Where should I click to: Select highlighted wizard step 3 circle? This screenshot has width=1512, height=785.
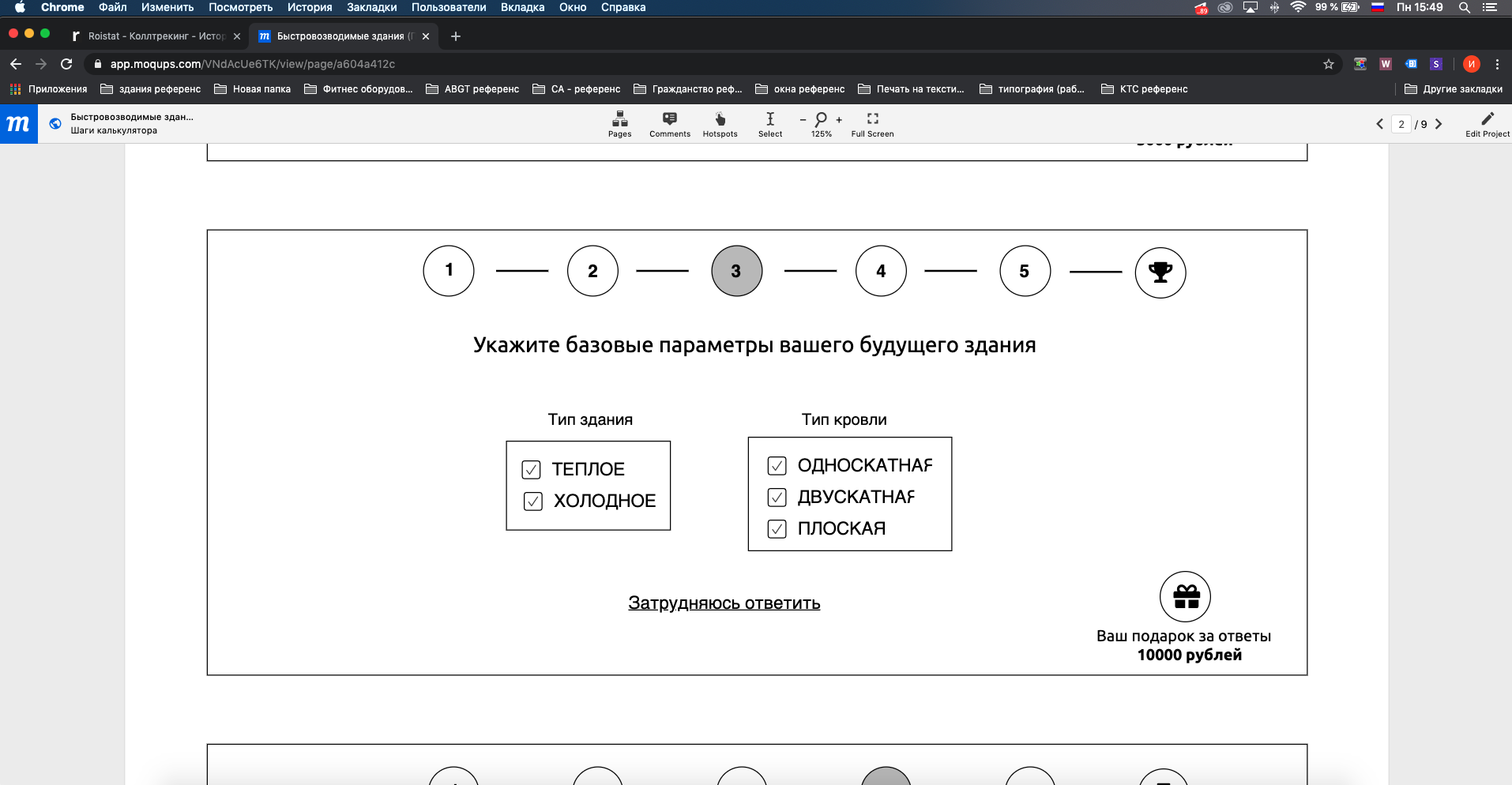(x=736, y=271)
